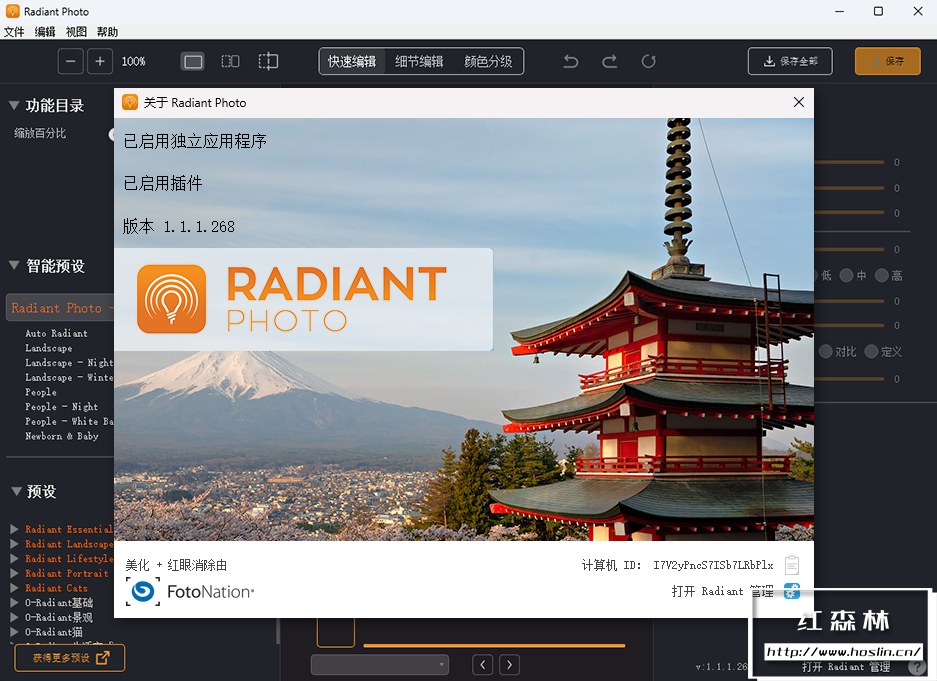Click the orange filmstrip scrollbar

(494, 646)
